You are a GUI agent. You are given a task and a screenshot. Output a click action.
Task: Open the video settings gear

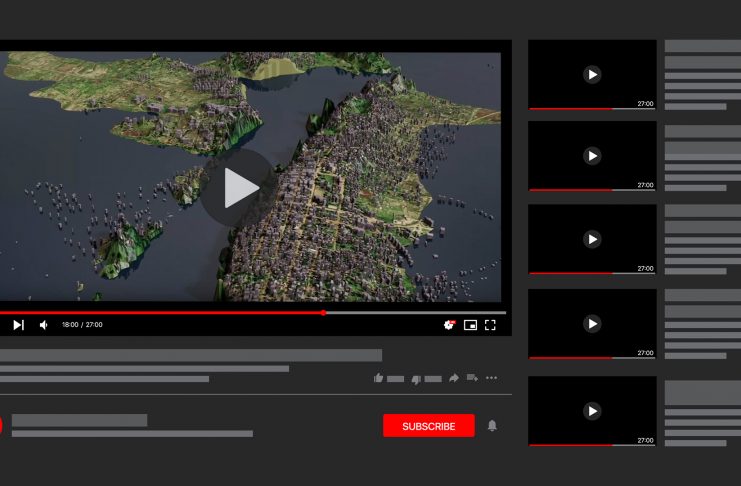tap(449, 325)
